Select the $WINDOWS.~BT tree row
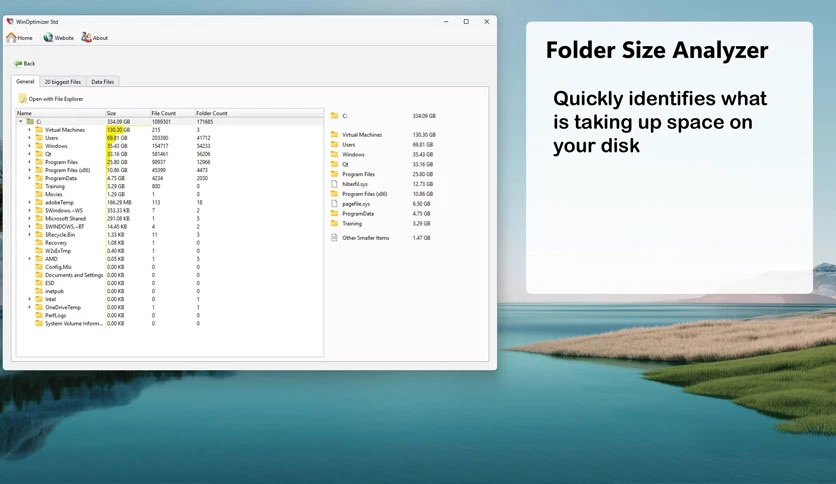Screen dimensions: 836x484 pyautogui.click(x=170, y=227)
